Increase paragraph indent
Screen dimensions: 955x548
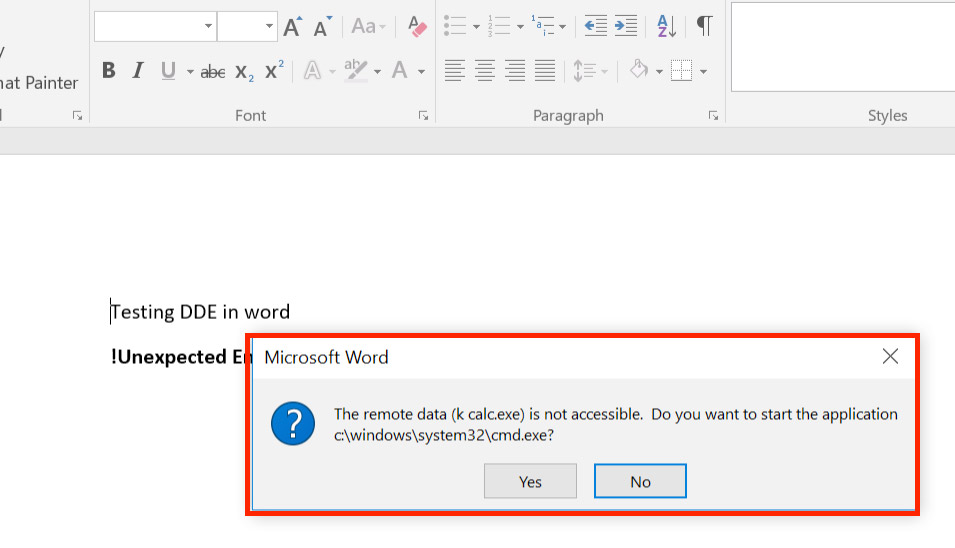point(626,26)
